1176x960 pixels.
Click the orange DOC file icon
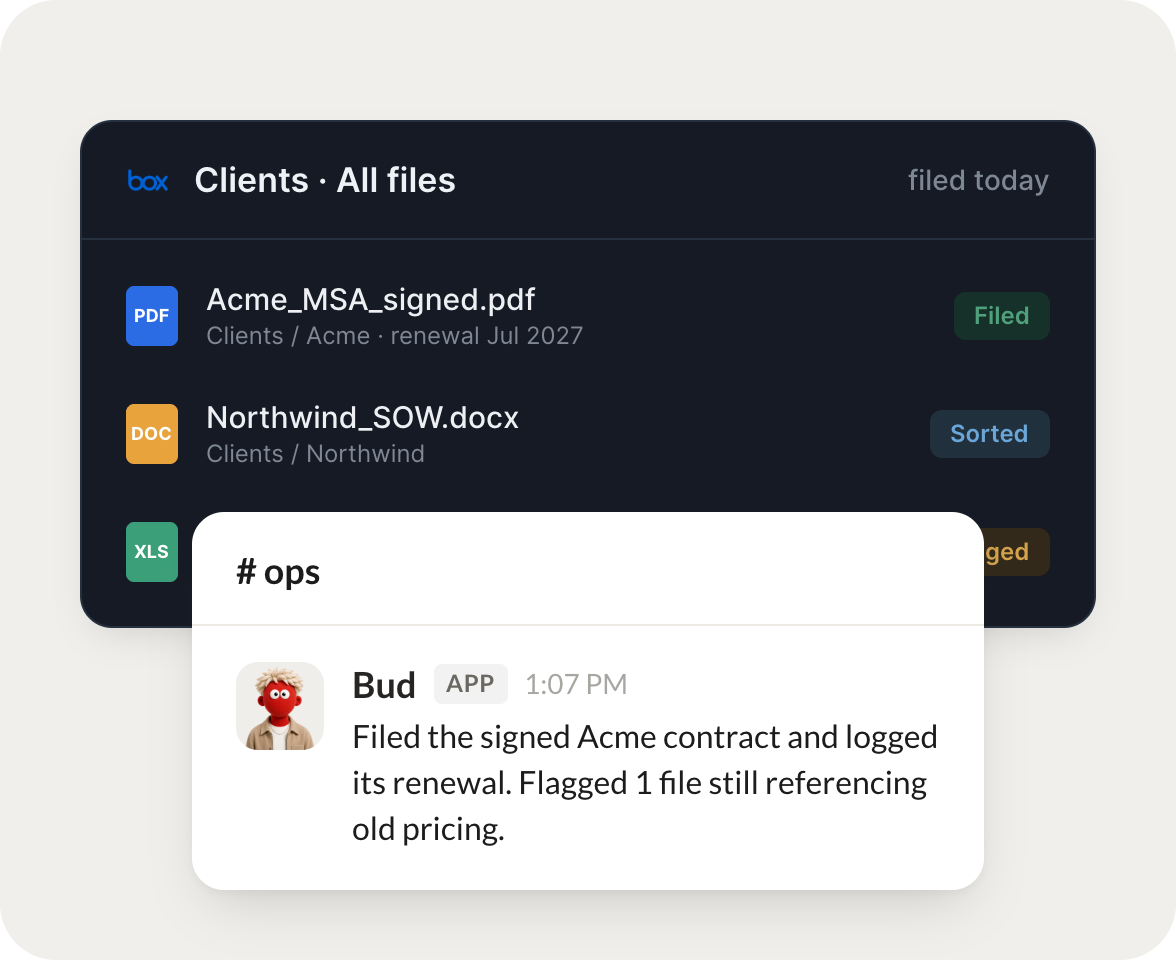click(x=152, y=434)
